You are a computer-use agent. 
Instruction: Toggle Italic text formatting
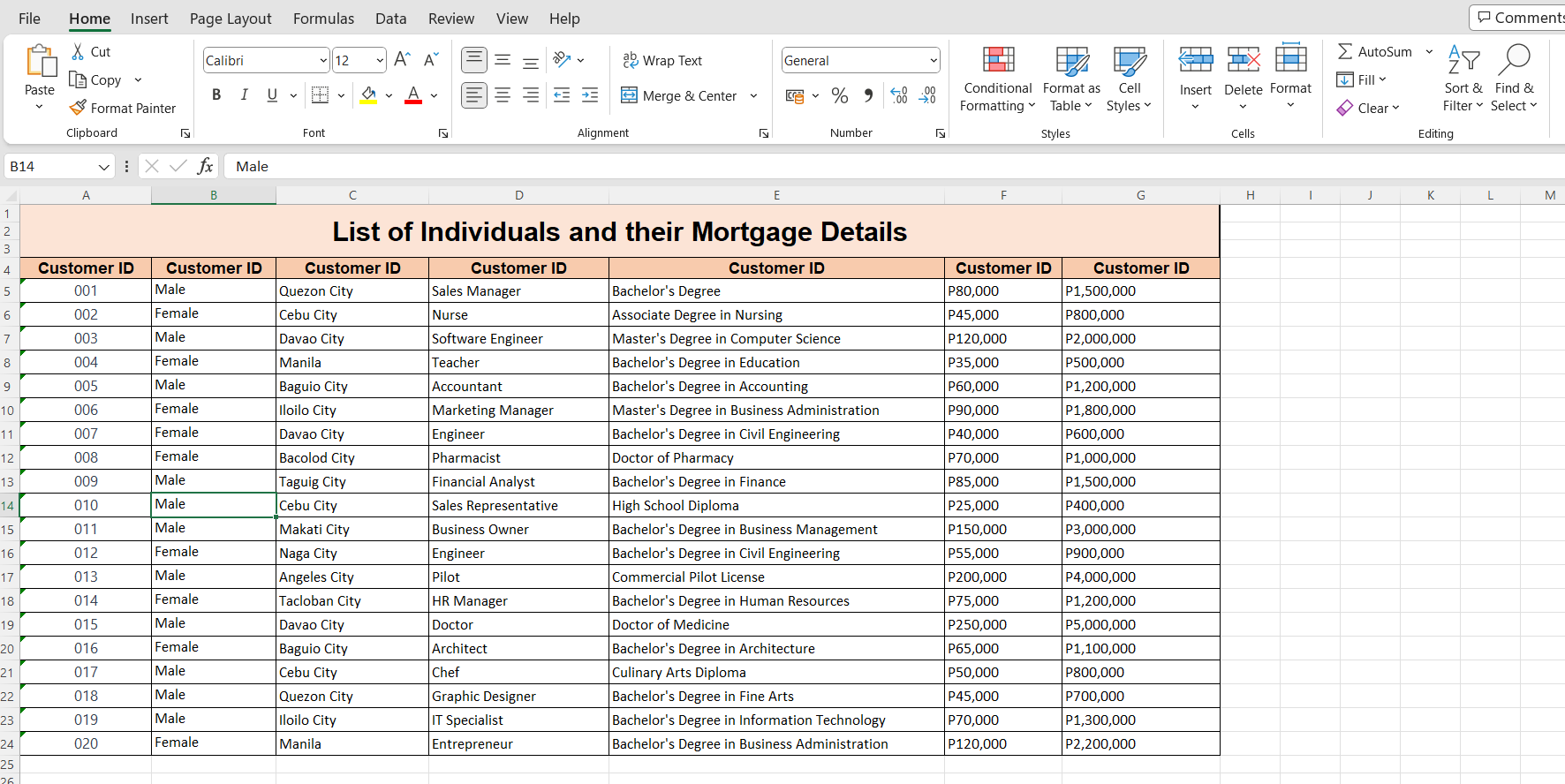point(245,95)
